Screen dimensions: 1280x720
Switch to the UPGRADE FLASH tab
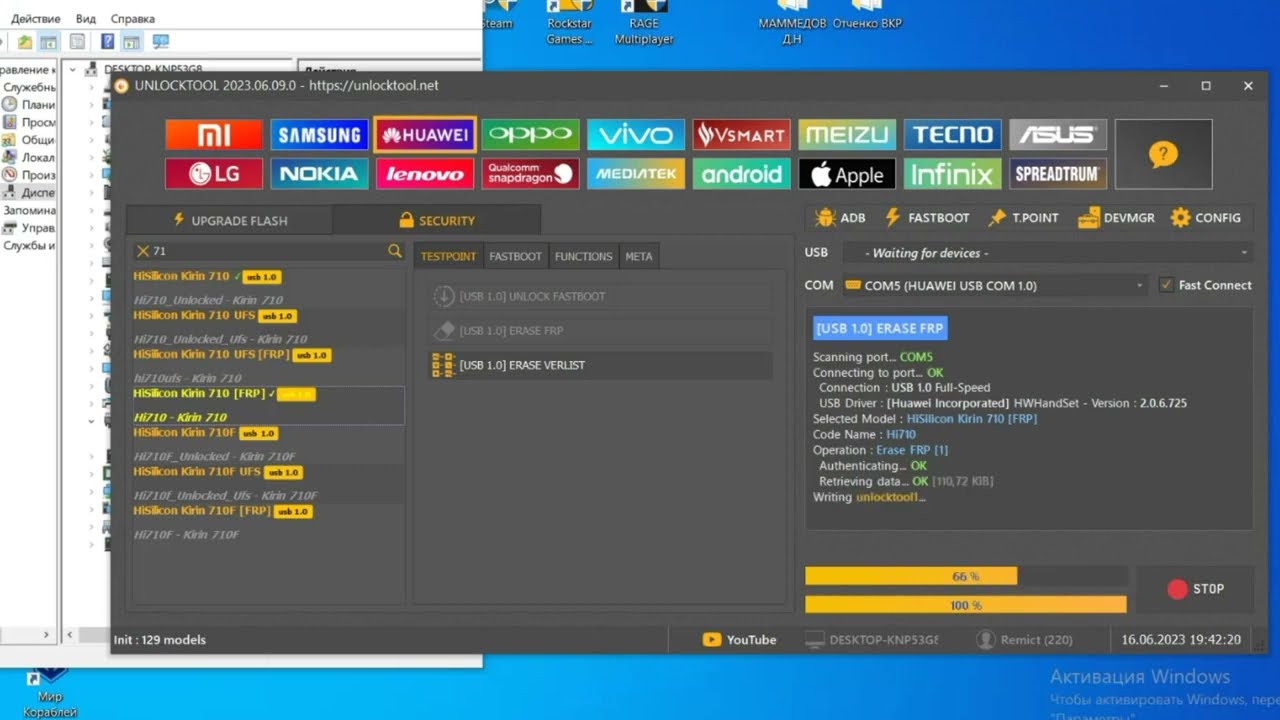(229, 220)
